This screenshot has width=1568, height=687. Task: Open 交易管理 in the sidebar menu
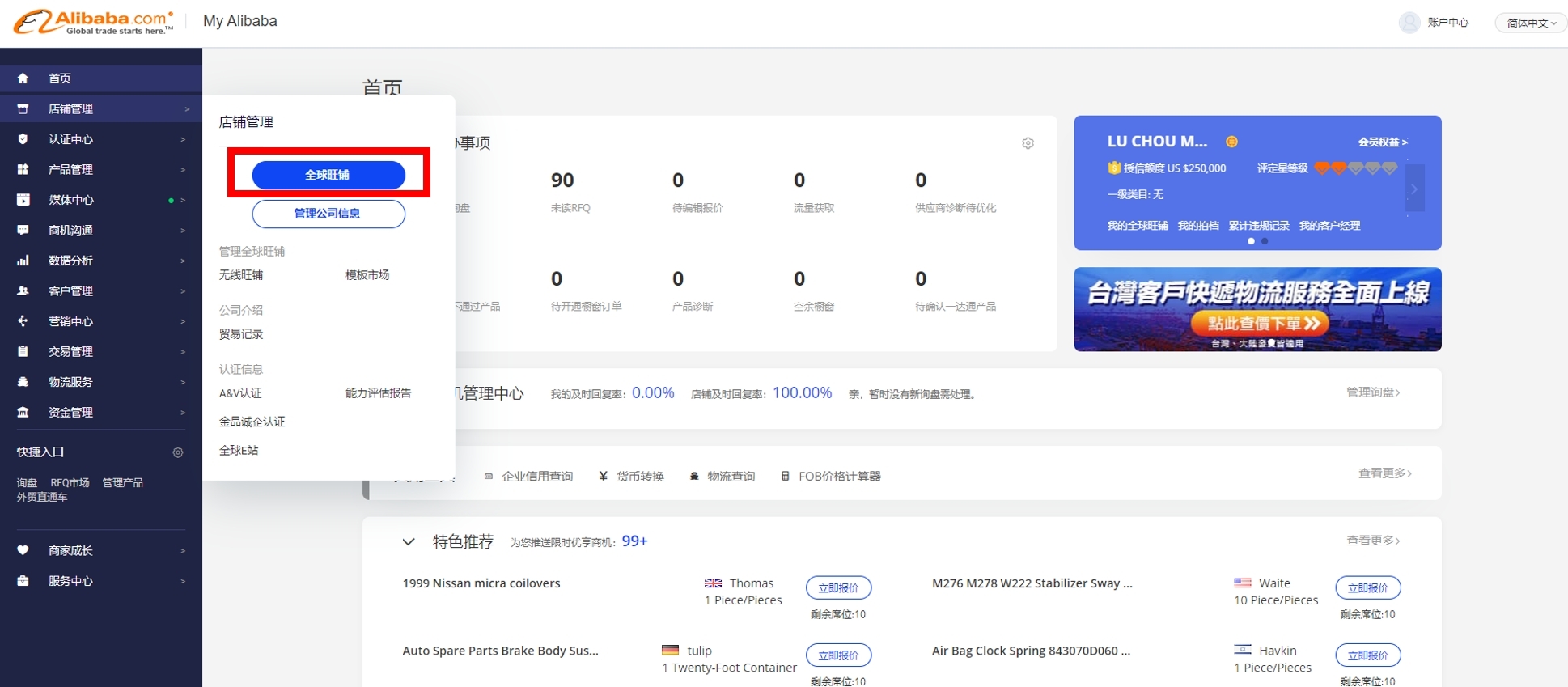pyautogui.click(x=71, y=352)
